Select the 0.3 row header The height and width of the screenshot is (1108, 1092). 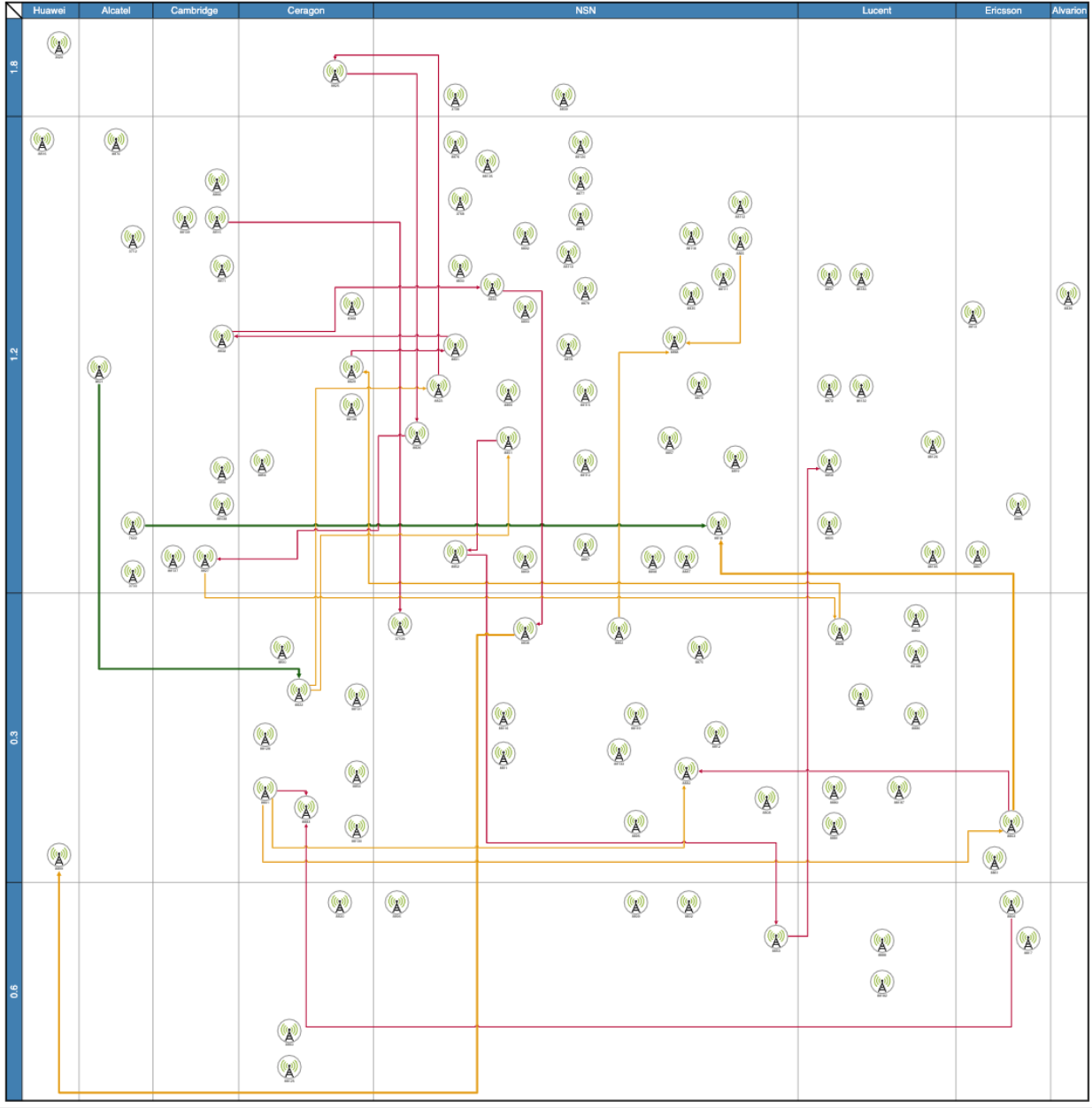(14, 737)
